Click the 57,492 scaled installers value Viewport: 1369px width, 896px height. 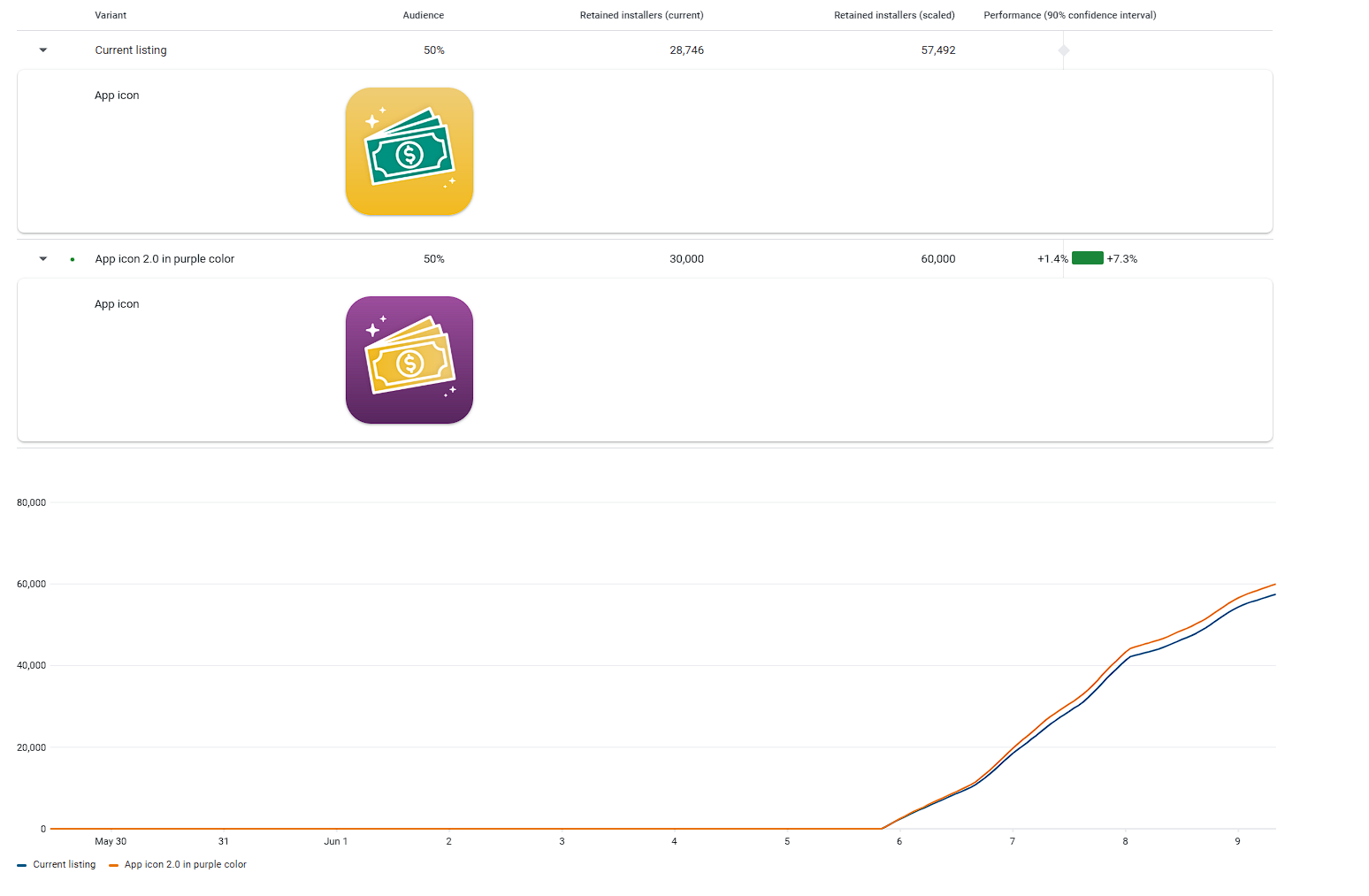tap(938, 50)
